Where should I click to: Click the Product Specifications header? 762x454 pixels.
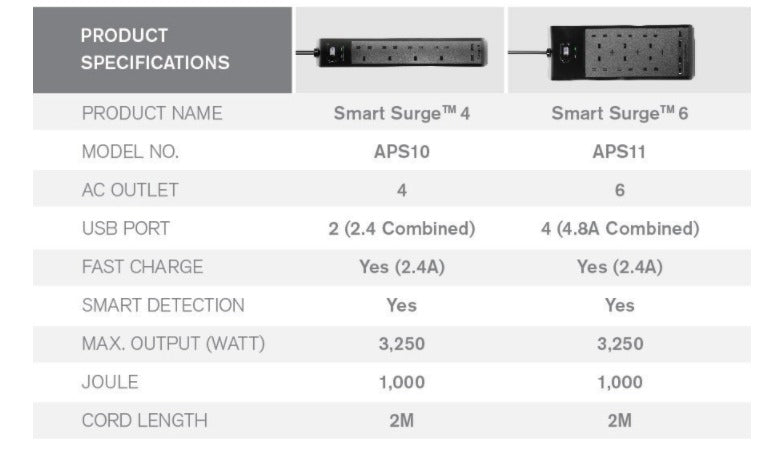tap(155, 50)
